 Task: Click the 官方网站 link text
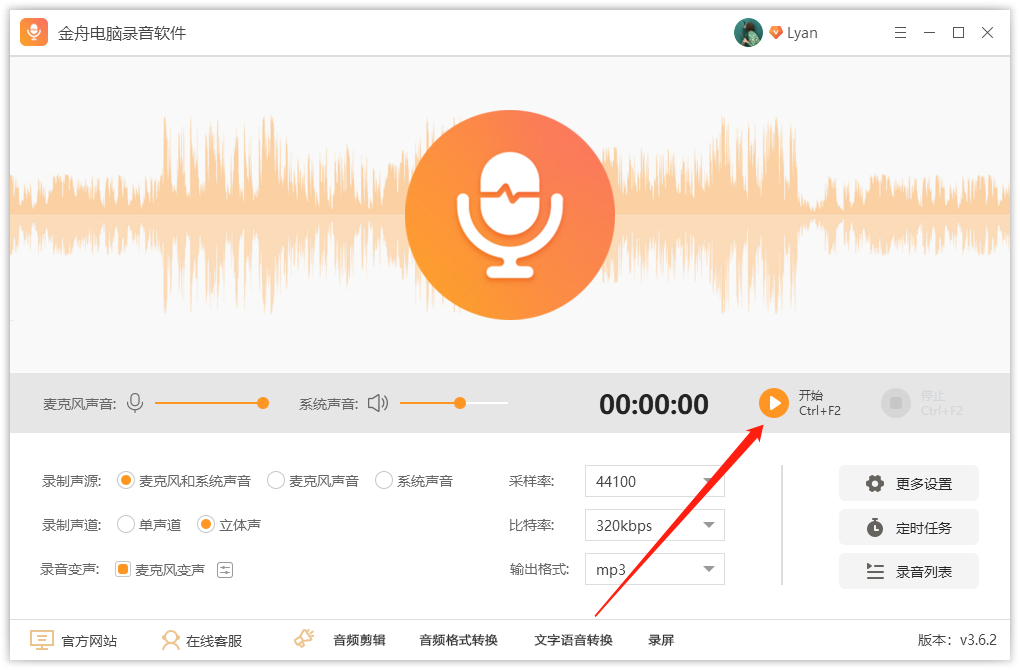(x=89, y=641)
